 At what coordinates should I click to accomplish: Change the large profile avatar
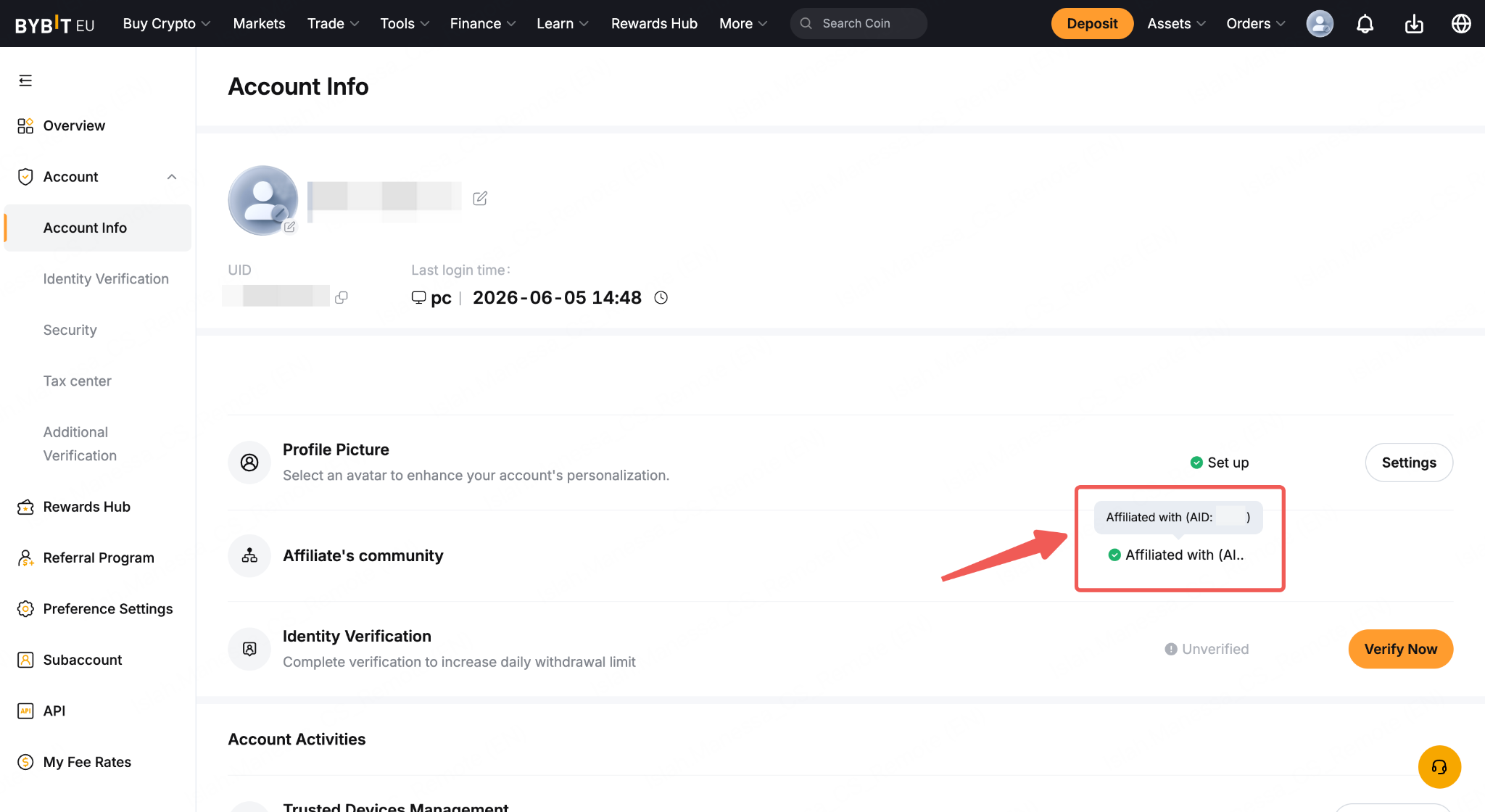coord(263,200)
